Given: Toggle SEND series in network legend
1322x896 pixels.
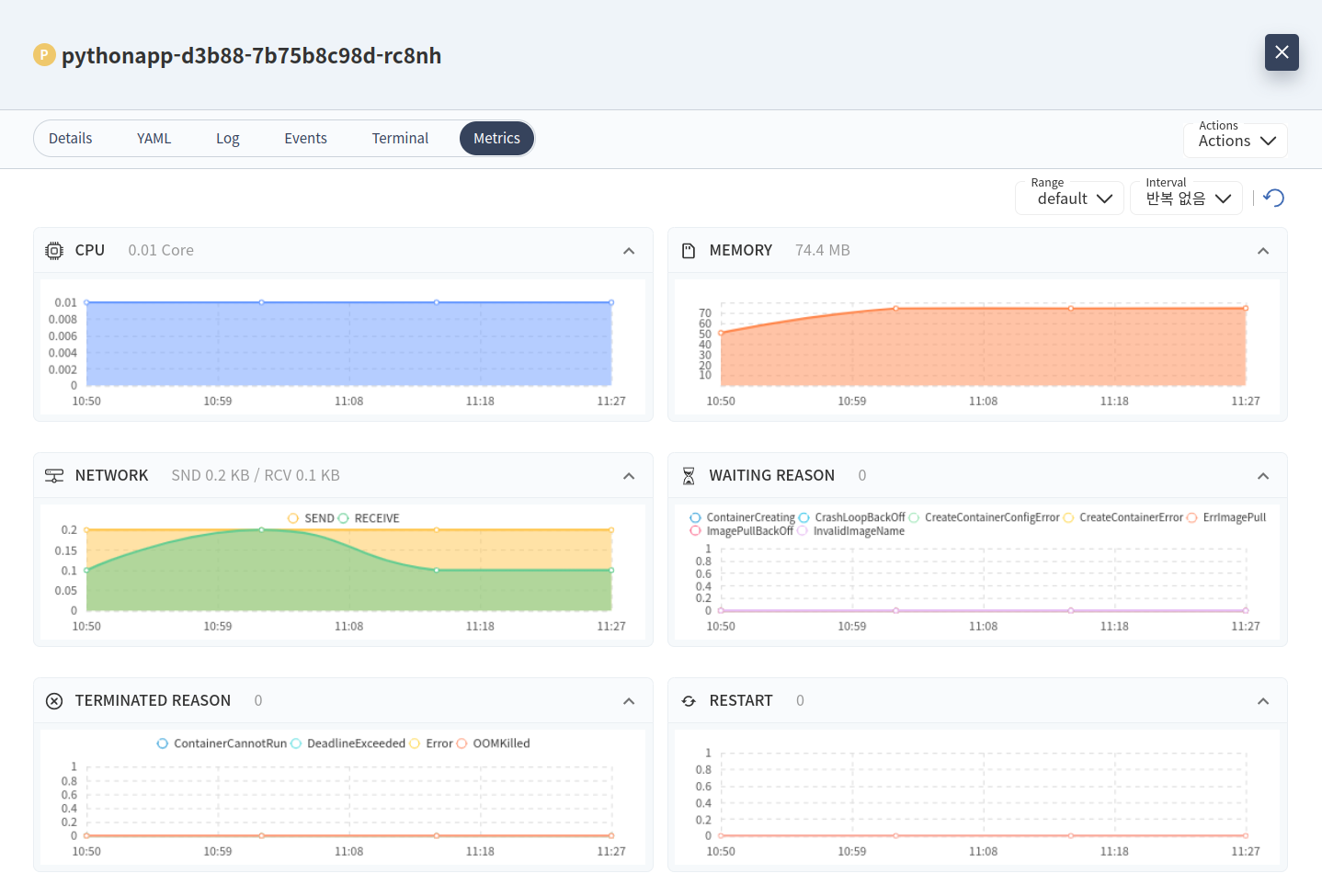Looking at the screenshot, I should tap(311, 518).
